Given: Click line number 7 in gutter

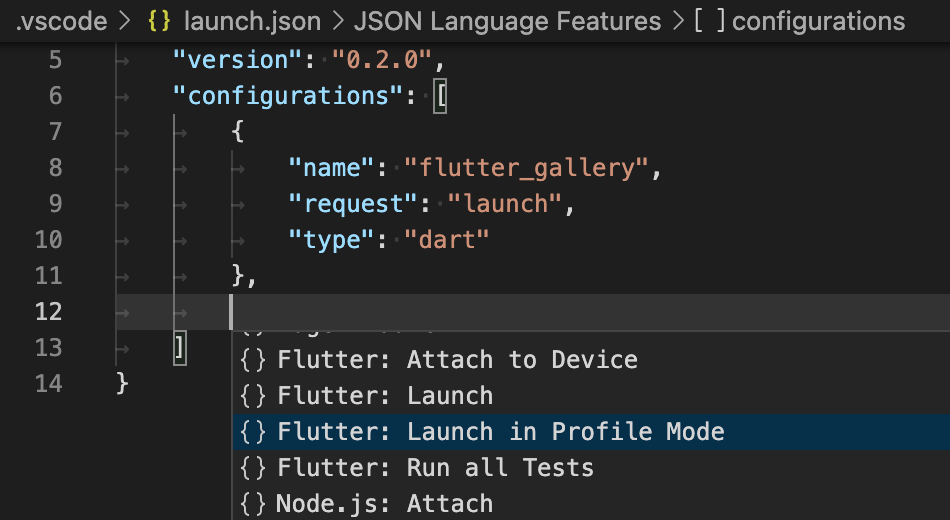Looking at the screenshot, I should [x=55, y=132].
